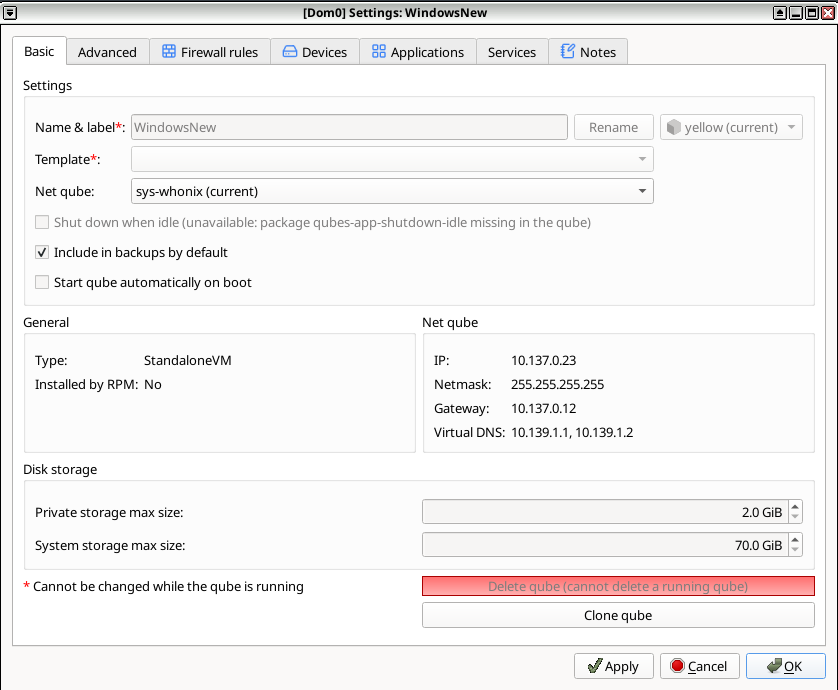The image size is (838, 690).
Task: Switch to the Advanced tab
Action: click(107, 52)
